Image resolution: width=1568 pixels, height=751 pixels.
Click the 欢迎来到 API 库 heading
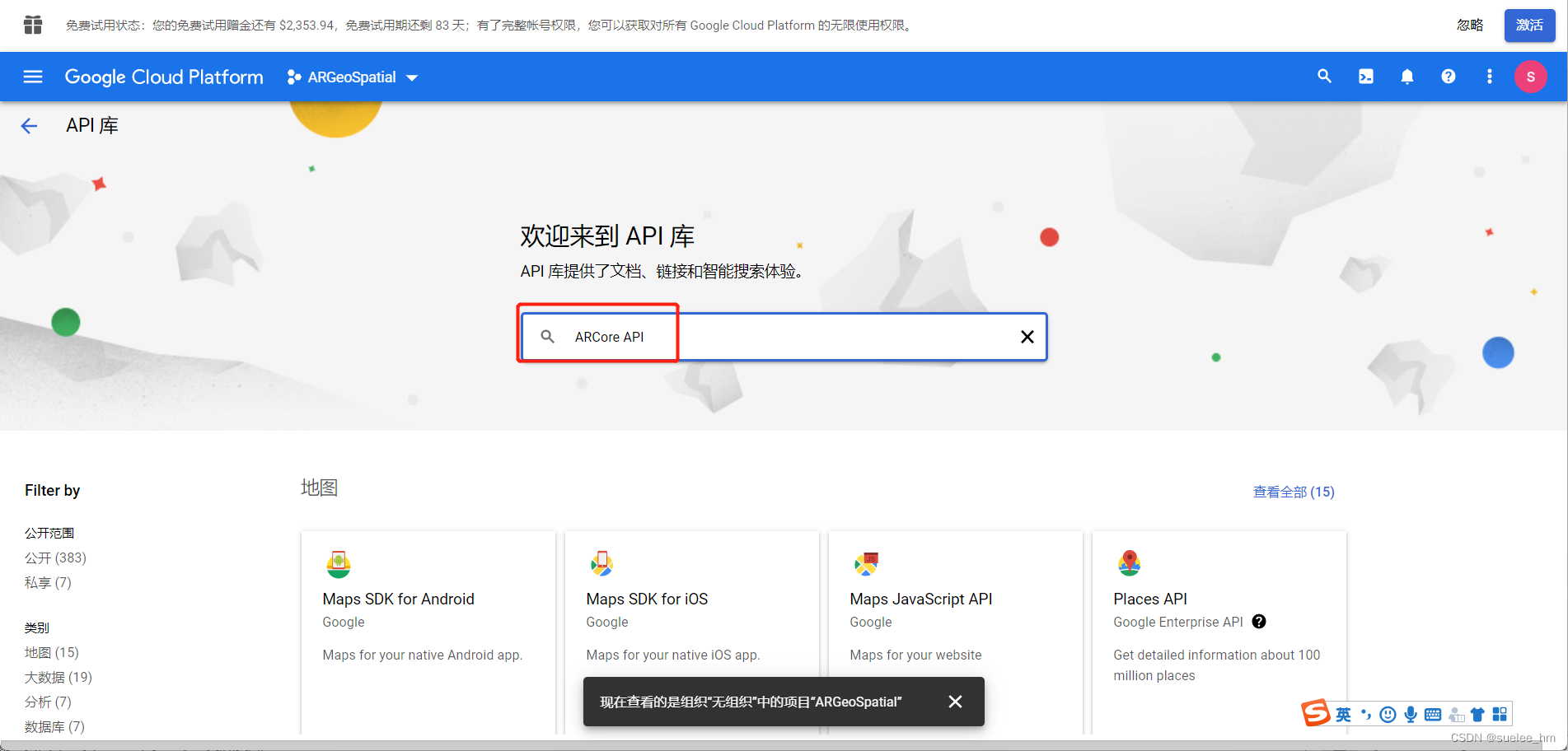pos(607,236)
